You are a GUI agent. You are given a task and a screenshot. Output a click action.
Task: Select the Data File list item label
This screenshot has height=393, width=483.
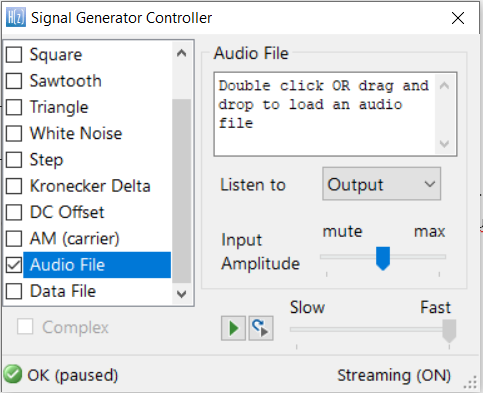pos(63,291)
